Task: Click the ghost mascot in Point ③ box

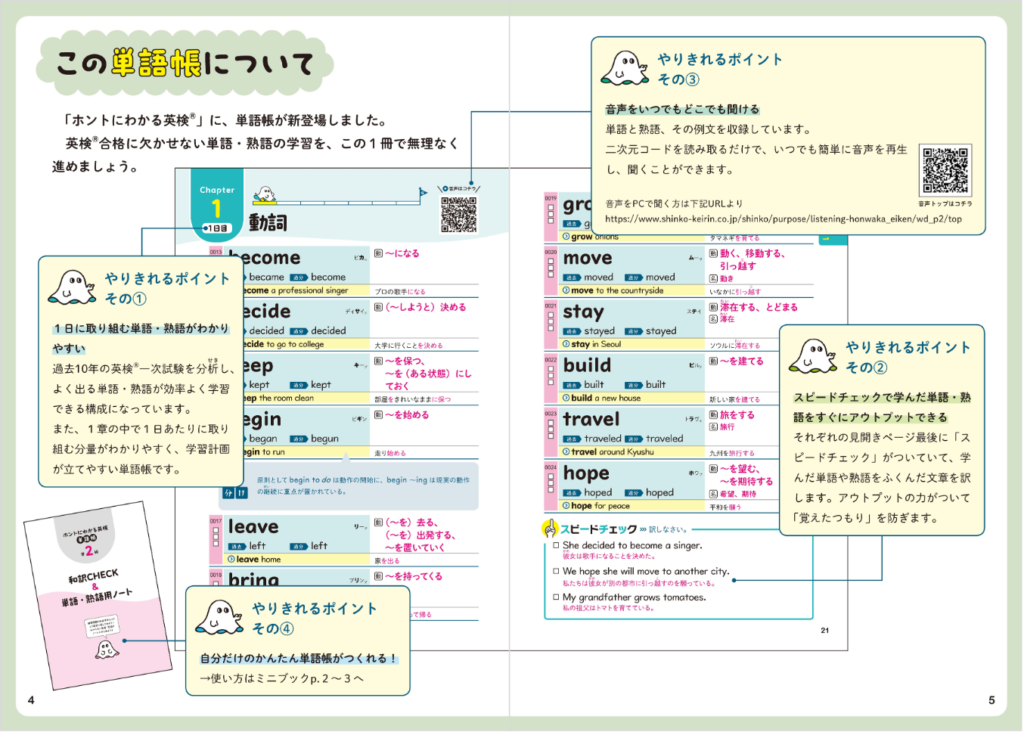Action: click(625, 67)
